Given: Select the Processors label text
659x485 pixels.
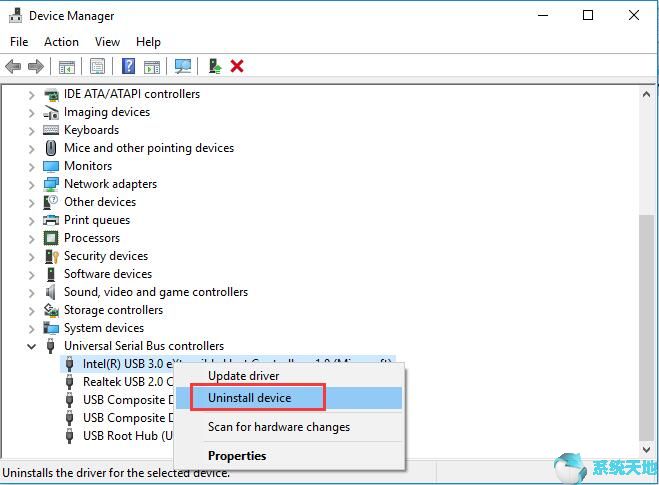Looking at the screenshot, I should pos(92,238).
